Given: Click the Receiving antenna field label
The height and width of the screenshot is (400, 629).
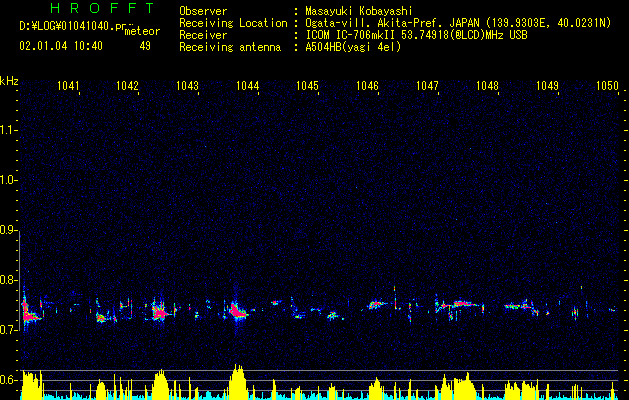Looking at the screenshot, I should click(x=230, y=47).
